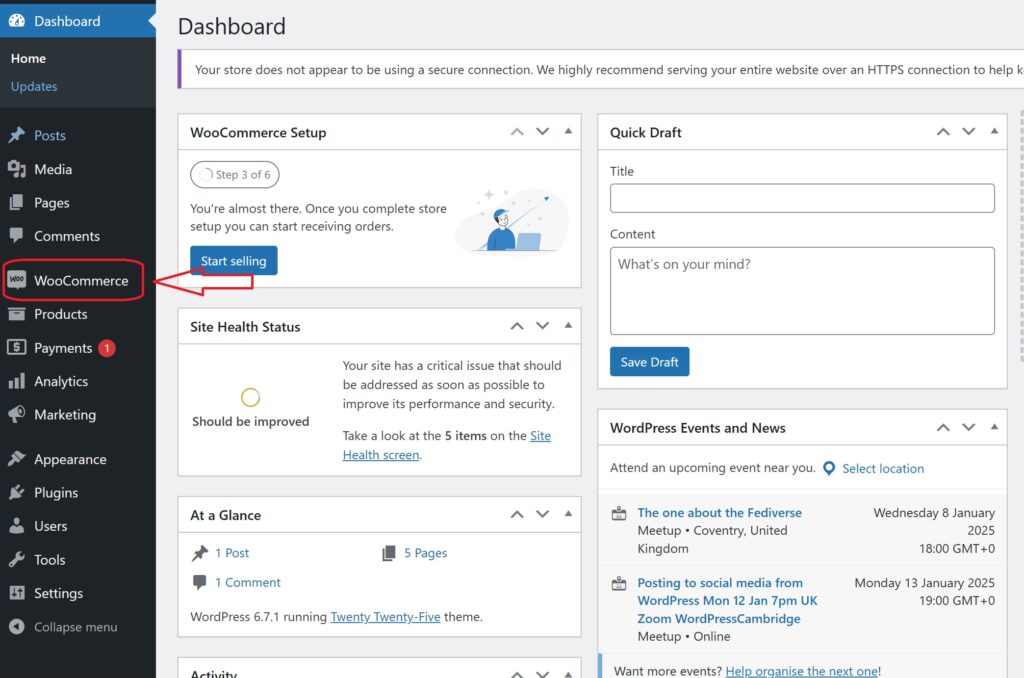The height and width of the screenshot is (678, 1024).
Task: Click the Media library icon
Action: click(17, 169)
